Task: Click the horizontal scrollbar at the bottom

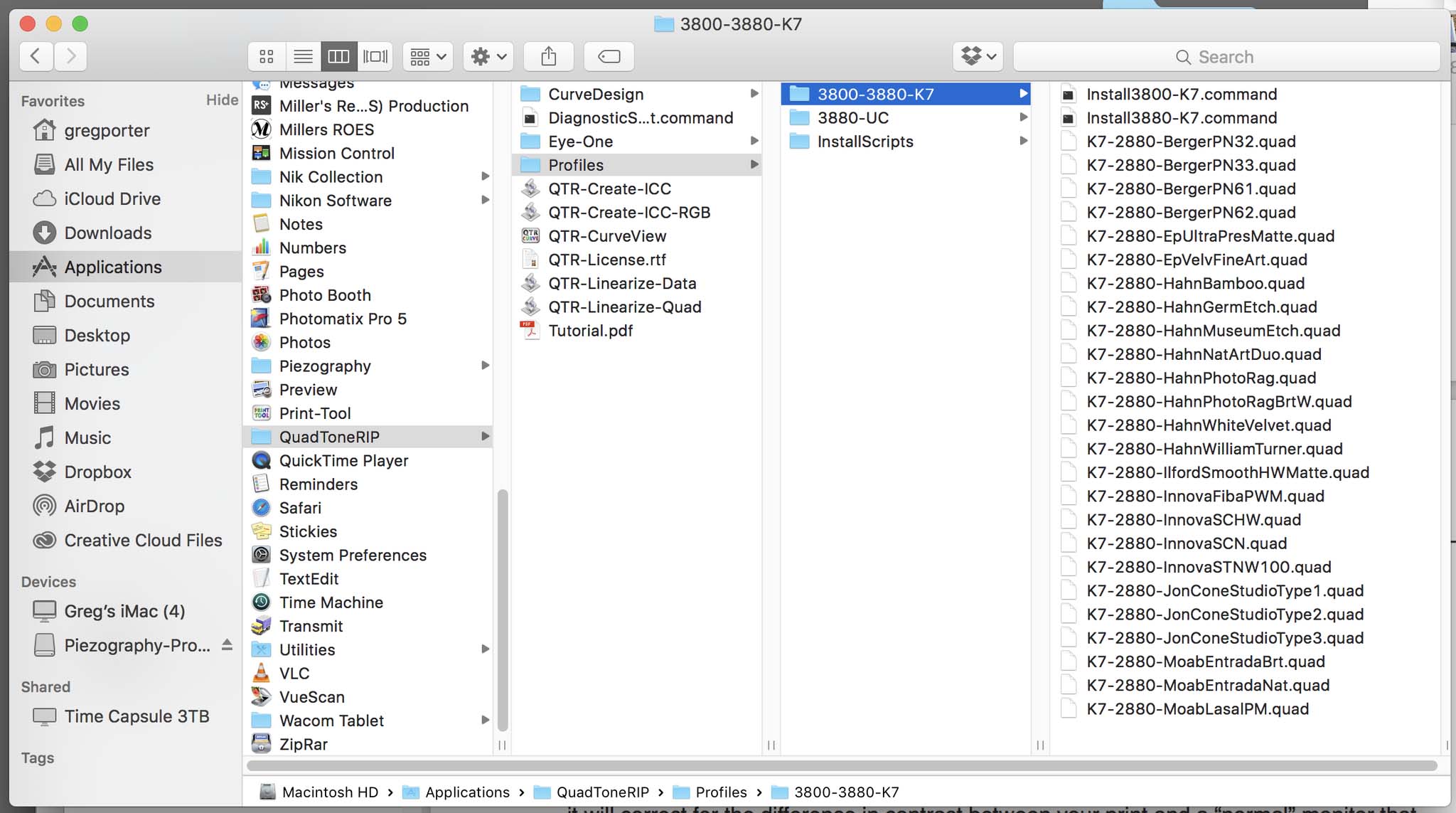Action: point(841,765)
